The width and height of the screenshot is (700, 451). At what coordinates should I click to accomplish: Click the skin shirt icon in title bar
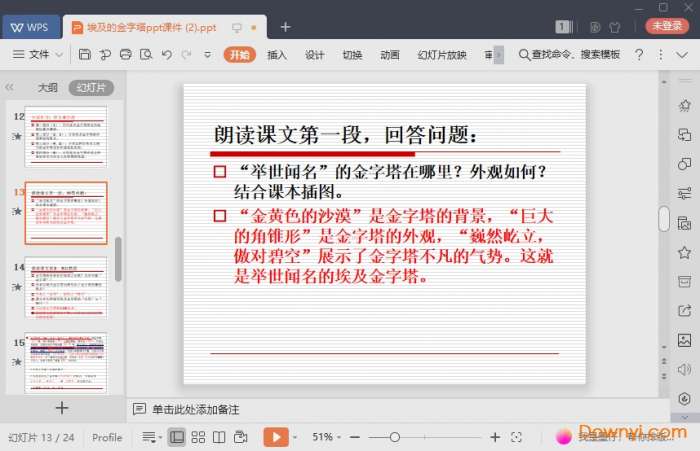coord(615,27)
